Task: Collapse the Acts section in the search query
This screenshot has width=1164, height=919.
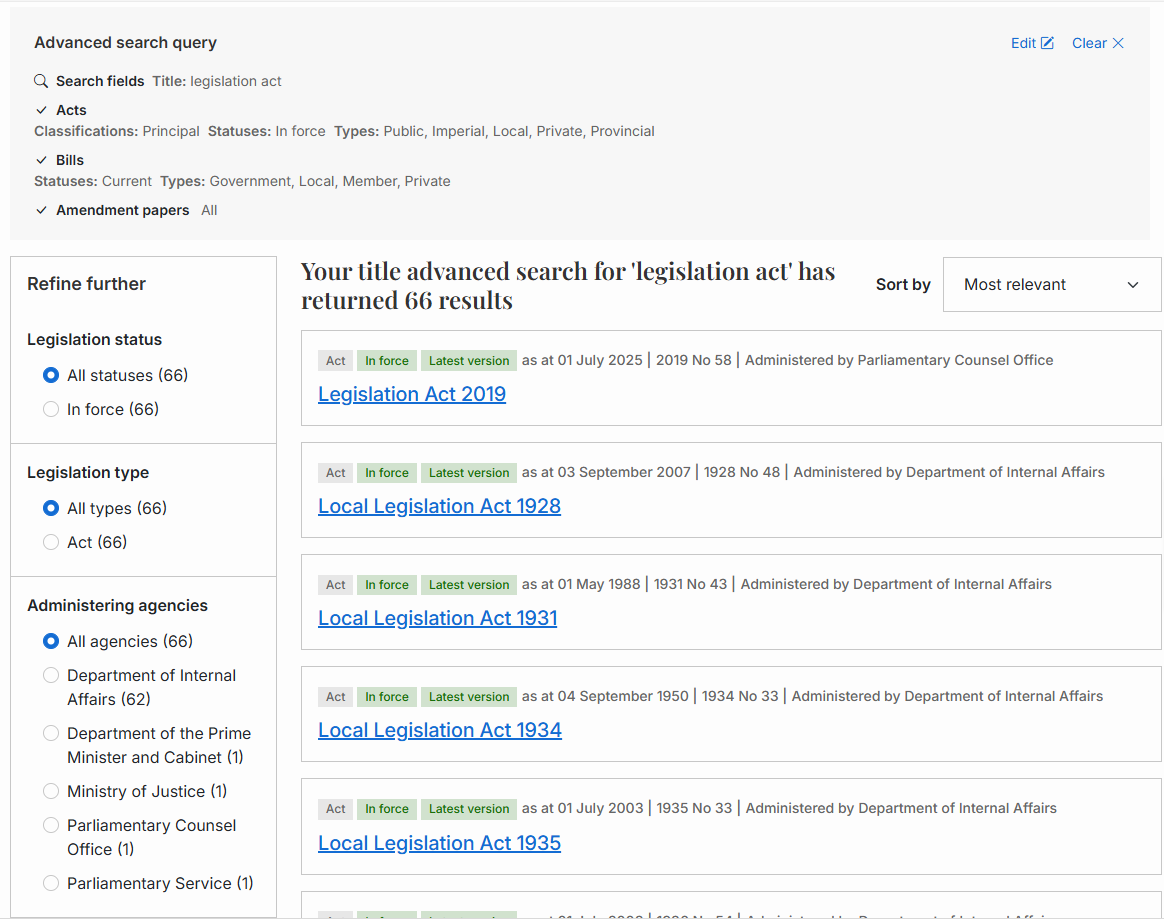Action: tap(41, 110)
